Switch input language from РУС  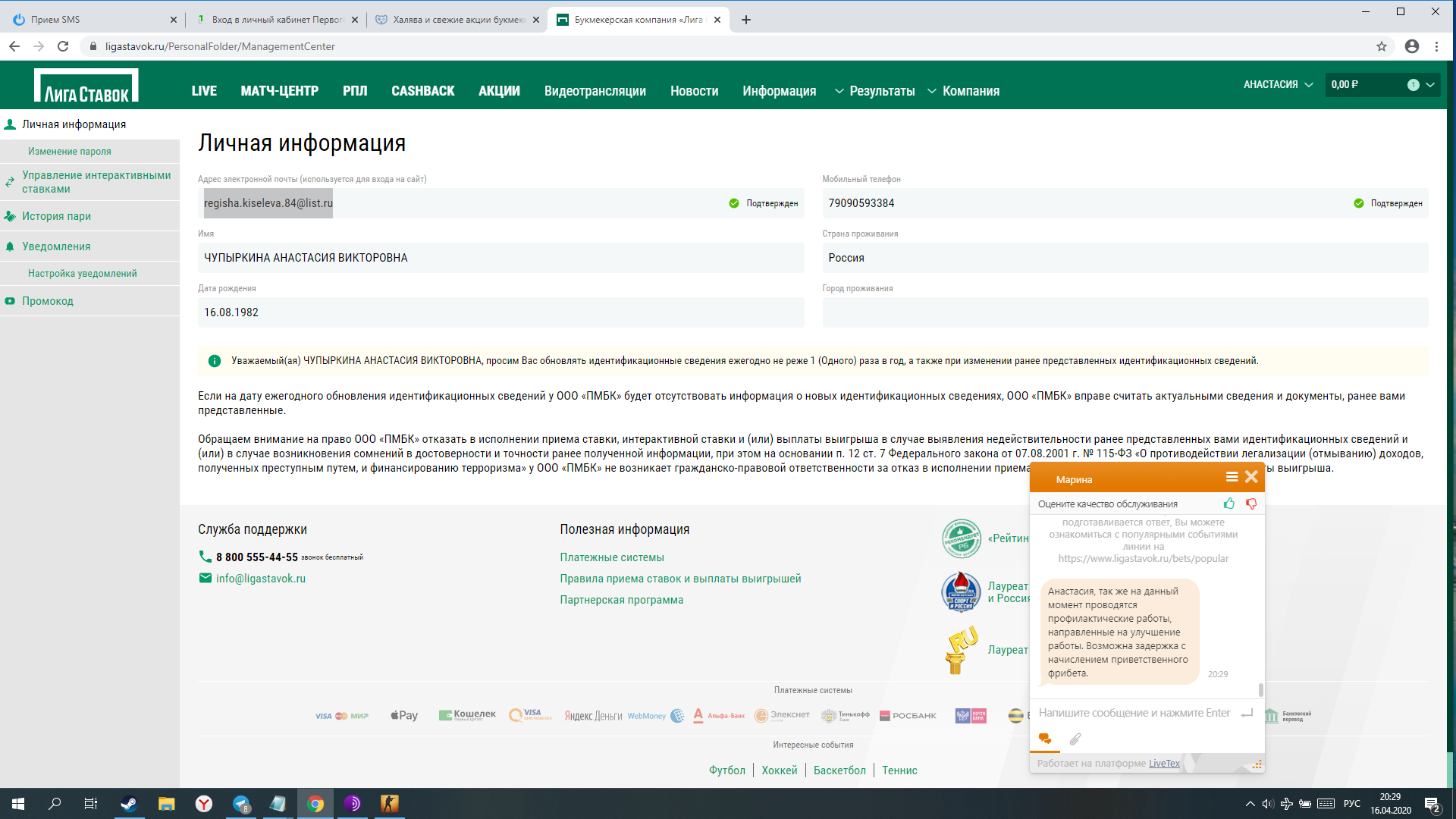coord(1351,804)
